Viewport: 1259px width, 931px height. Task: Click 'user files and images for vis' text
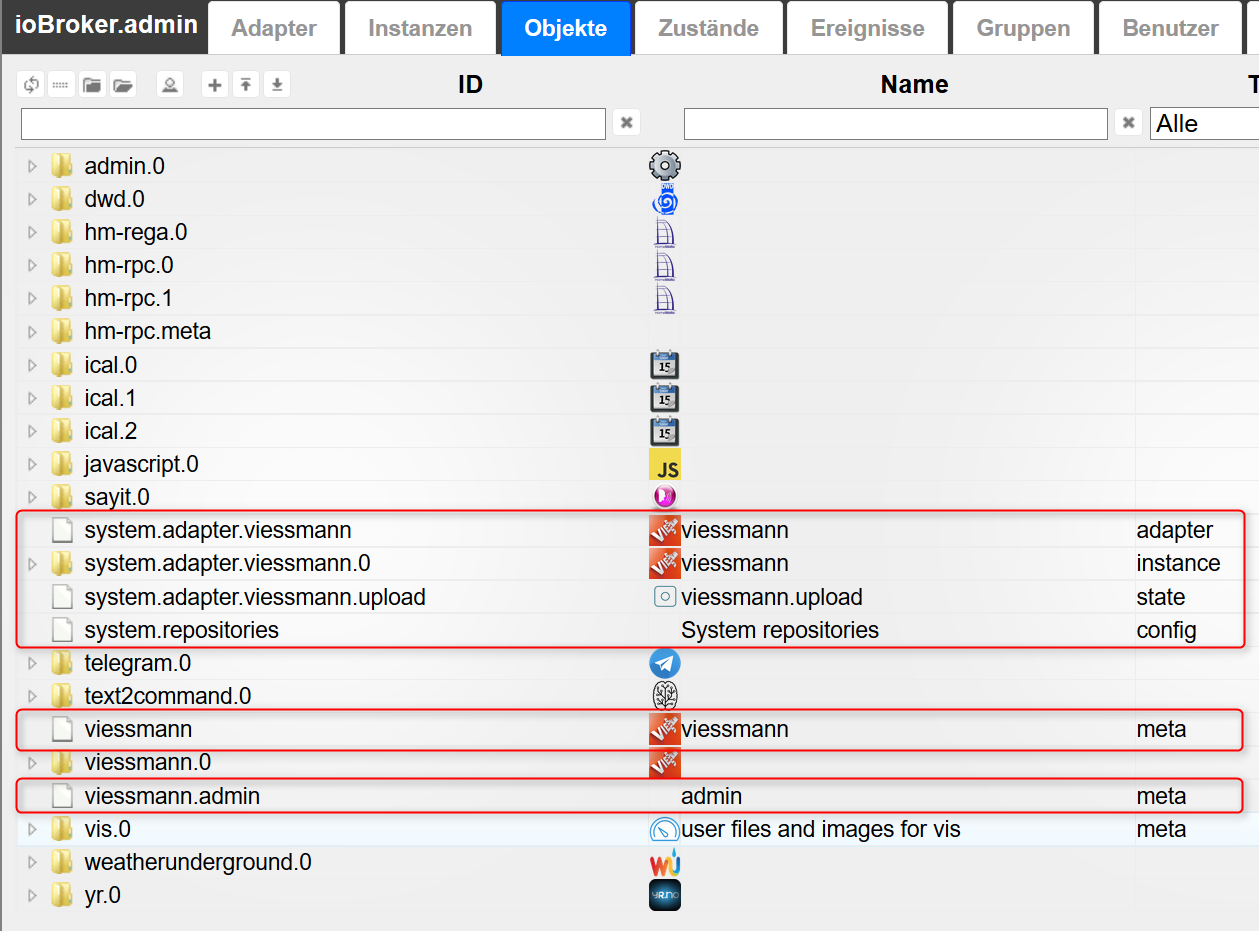(x=821, y=829)
